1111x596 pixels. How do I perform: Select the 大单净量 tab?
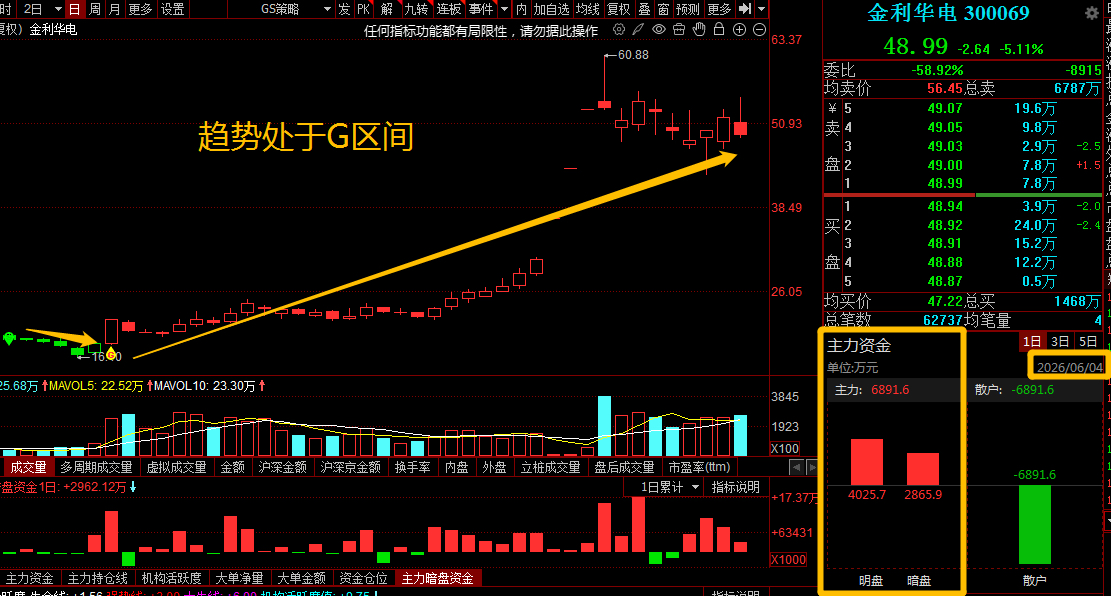239,578
